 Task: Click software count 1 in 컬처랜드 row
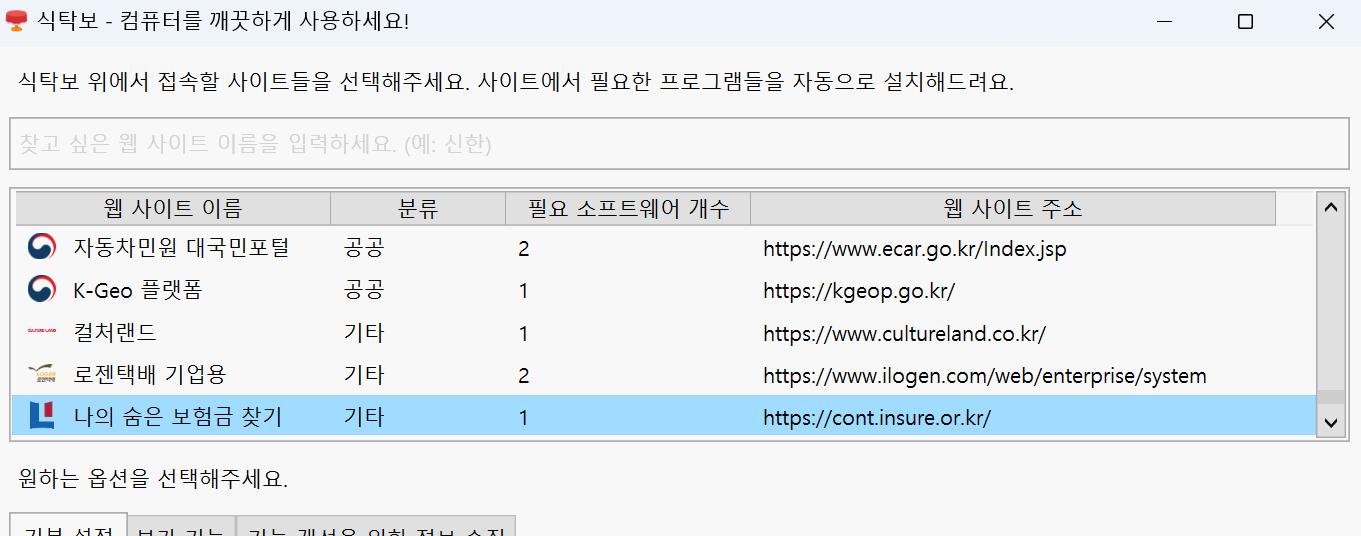(524, 333)
